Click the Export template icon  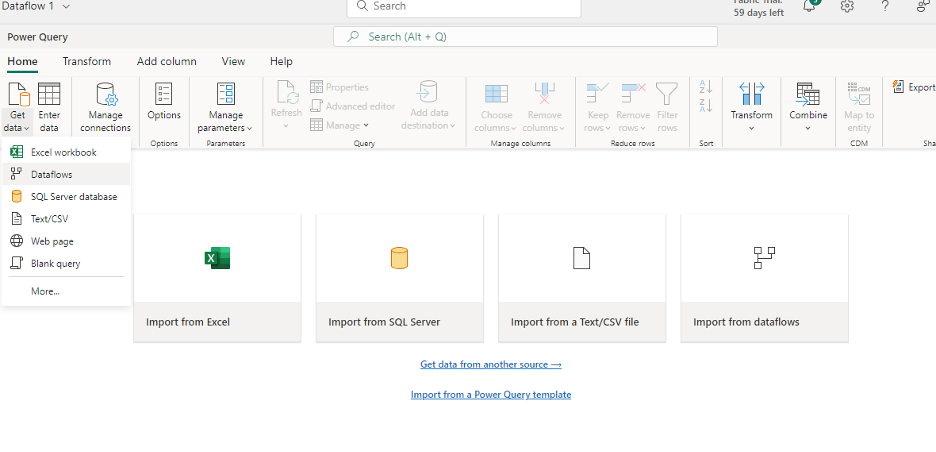point(898,87)
